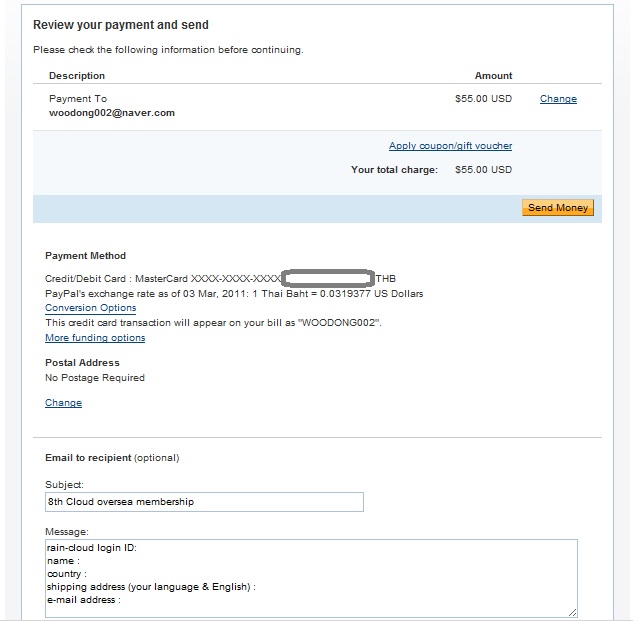
Task: Click the total charge amount $55.00 USD
Action: [483, 170]
